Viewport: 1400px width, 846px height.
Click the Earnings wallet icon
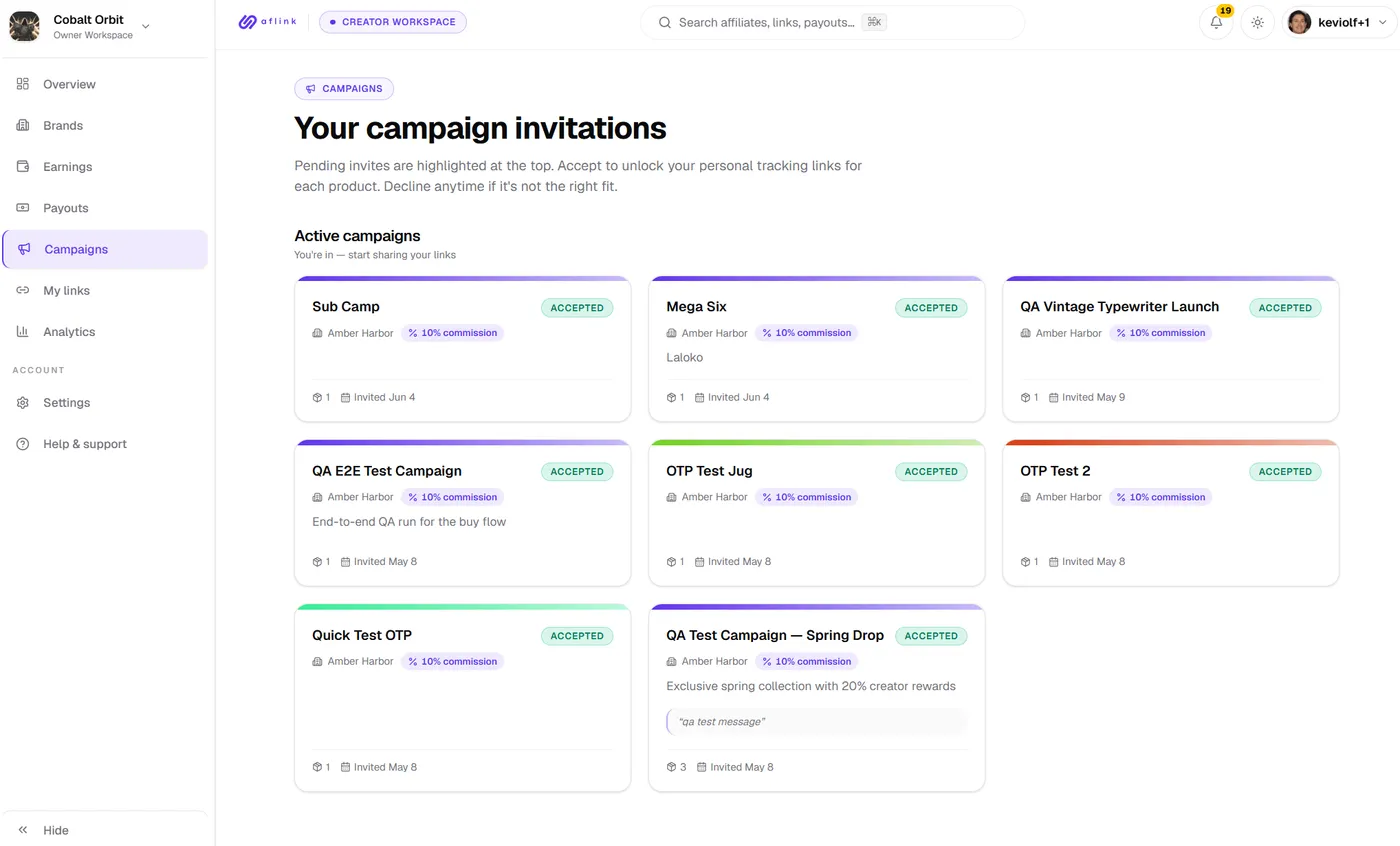(23, 167)
